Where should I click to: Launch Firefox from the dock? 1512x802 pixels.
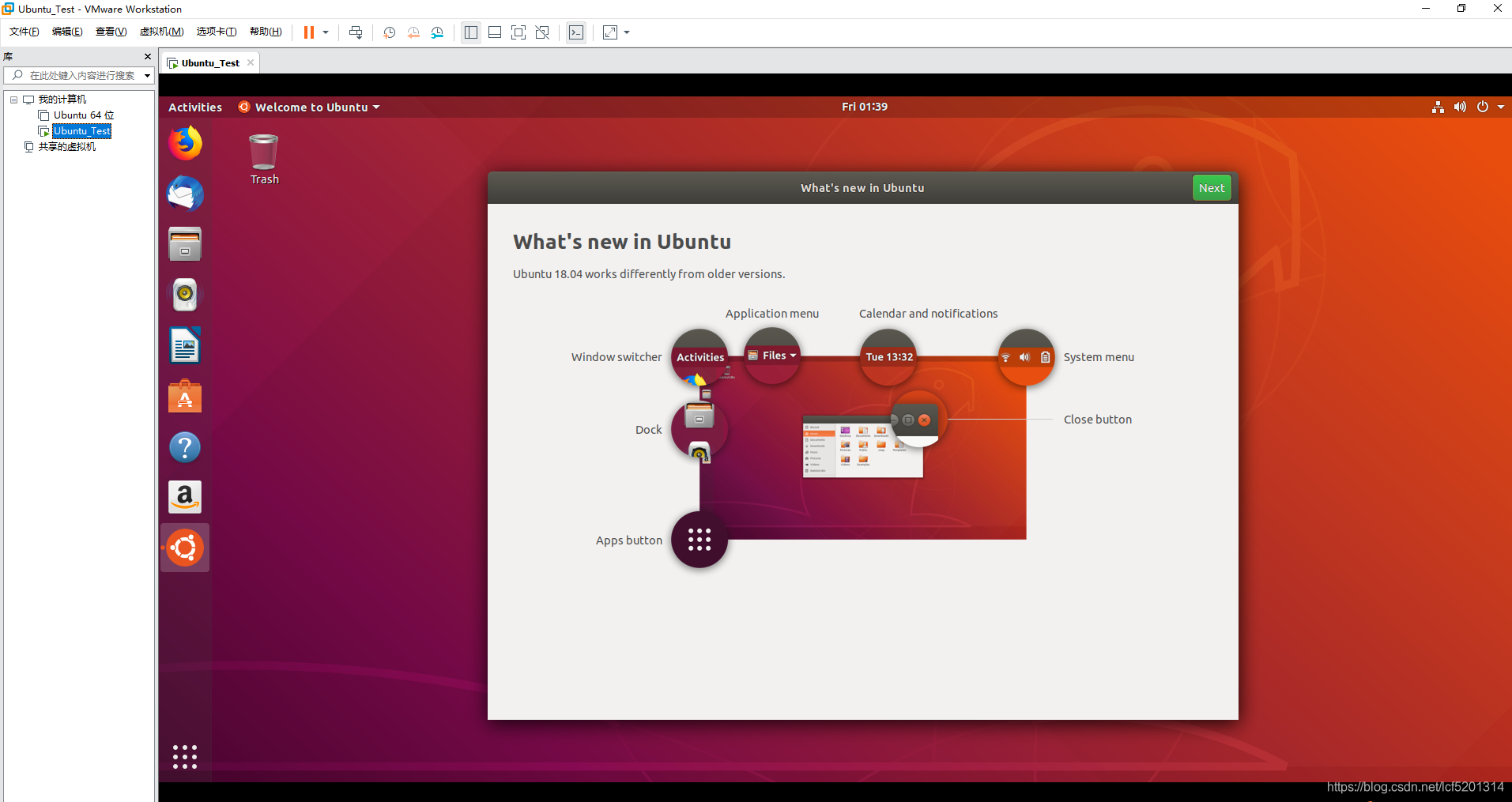pyautogui.click(x=185, y=144)
